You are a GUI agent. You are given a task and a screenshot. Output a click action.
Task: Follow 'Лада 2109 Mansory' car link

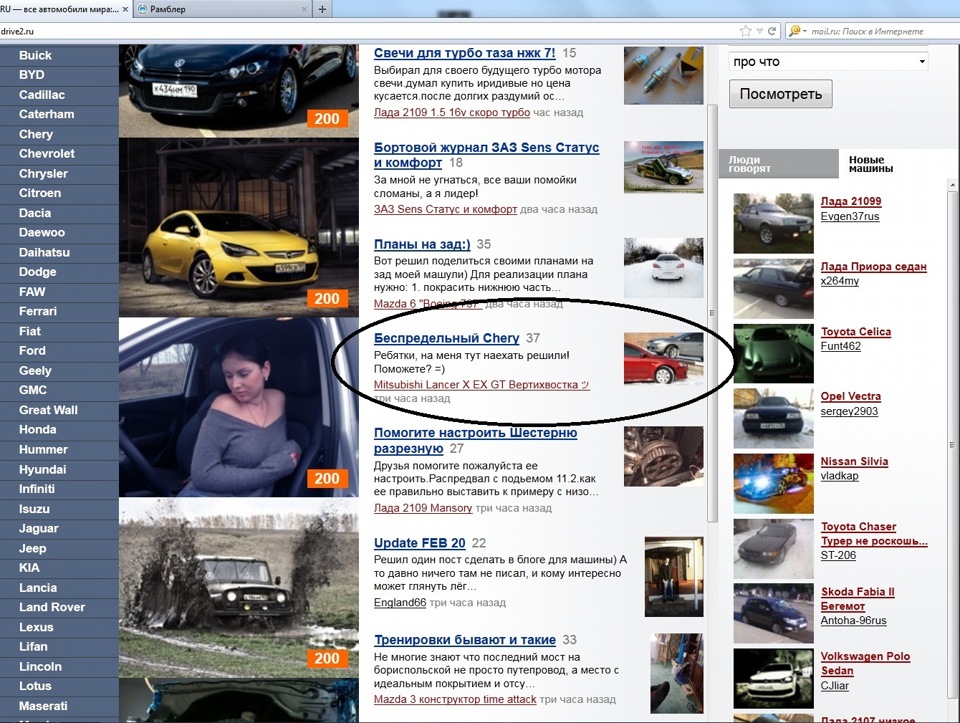[423, 508]
